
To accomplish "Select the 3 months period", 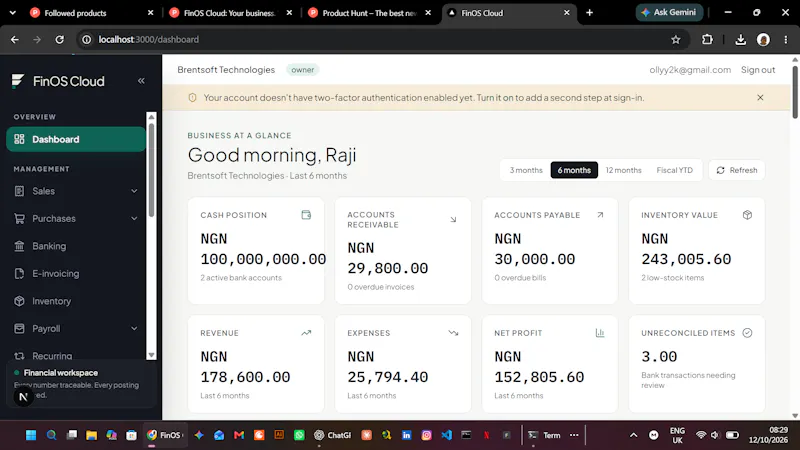I will coord(526,170).
